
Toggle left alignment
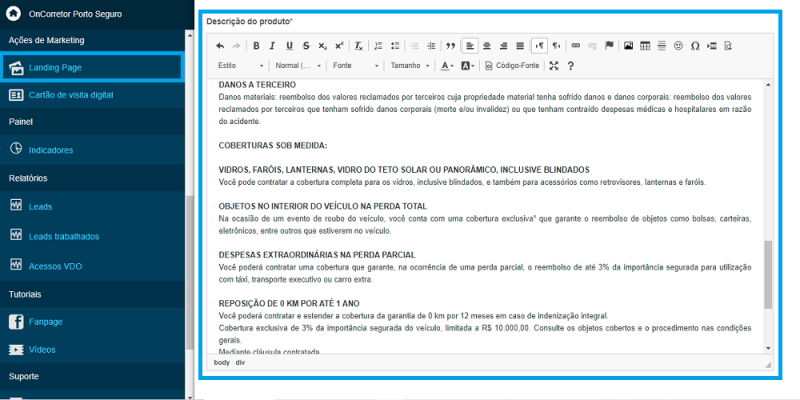tap(470, 46)
